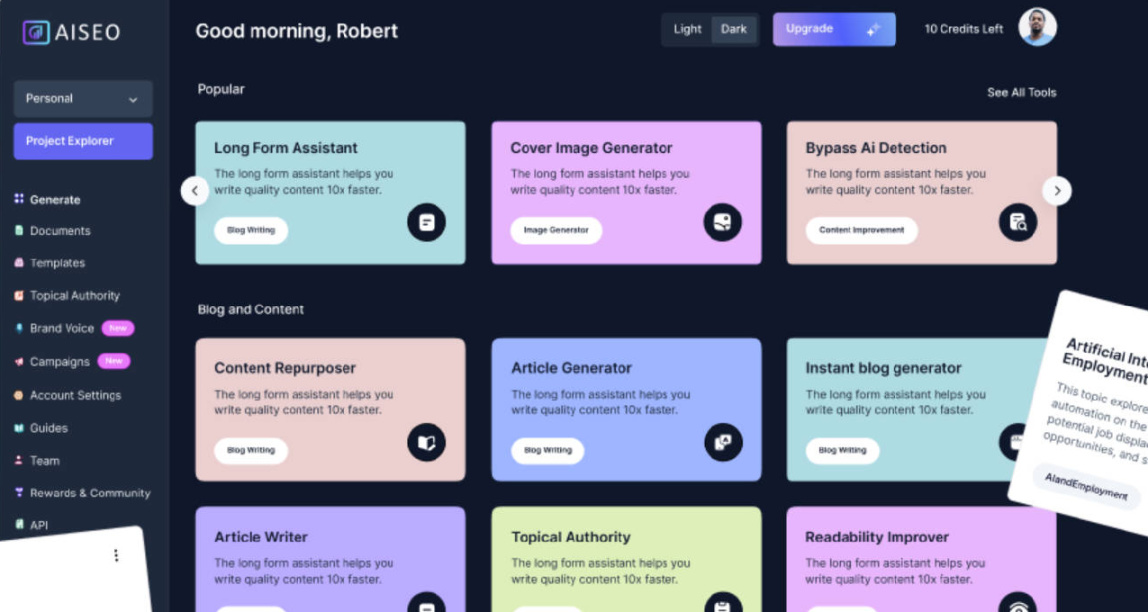Click 10 Credits Left text
Image resolution: width=1148 pixels, height=612 pixels.
(x=964, y=29)
